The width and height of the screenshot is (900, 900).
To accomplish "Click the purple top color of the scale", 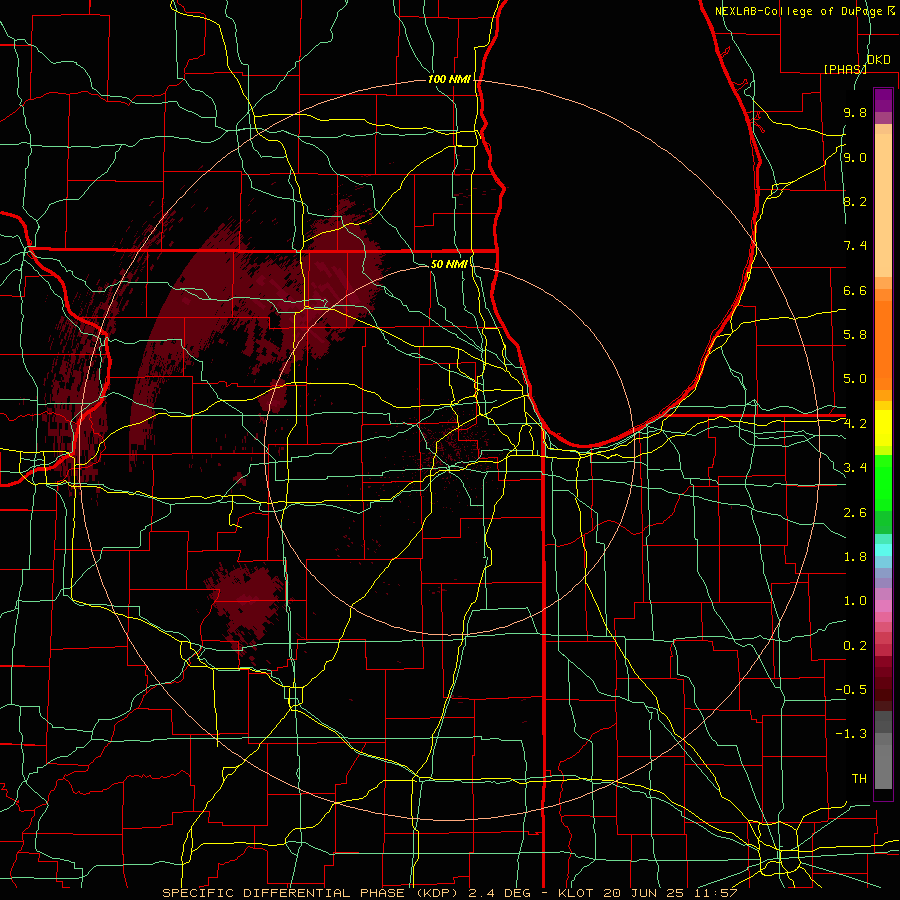I will pyautogui.click(x=883, y=100).
